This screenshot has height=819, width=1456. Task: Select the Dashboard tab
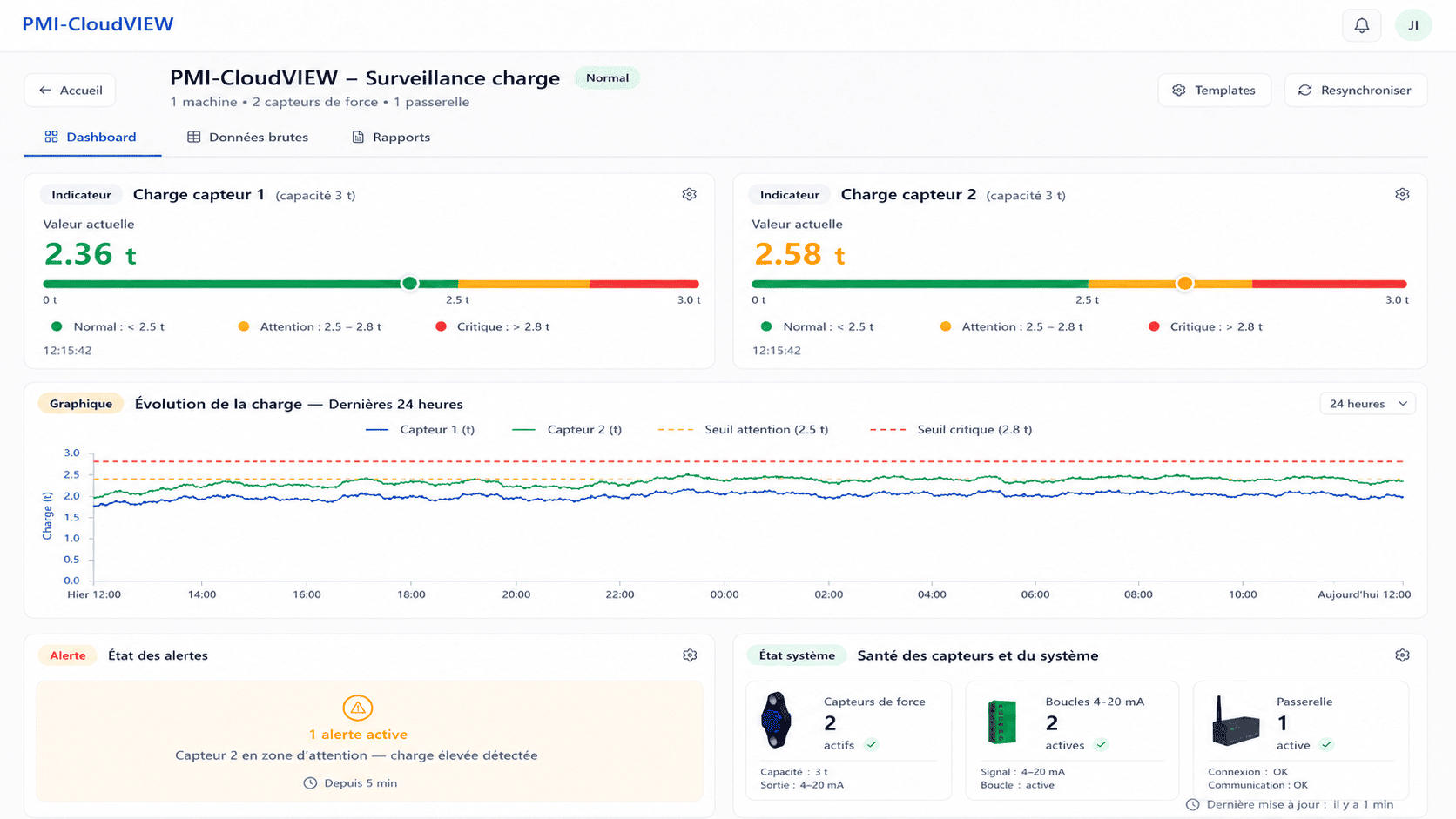coord(91,137)
